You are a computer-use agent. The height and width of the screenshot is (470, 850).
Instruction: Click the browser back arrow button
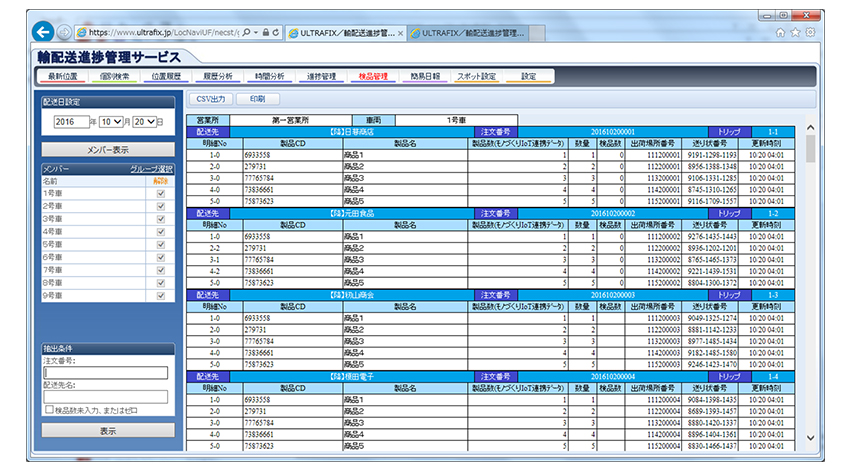pos(43,31)
